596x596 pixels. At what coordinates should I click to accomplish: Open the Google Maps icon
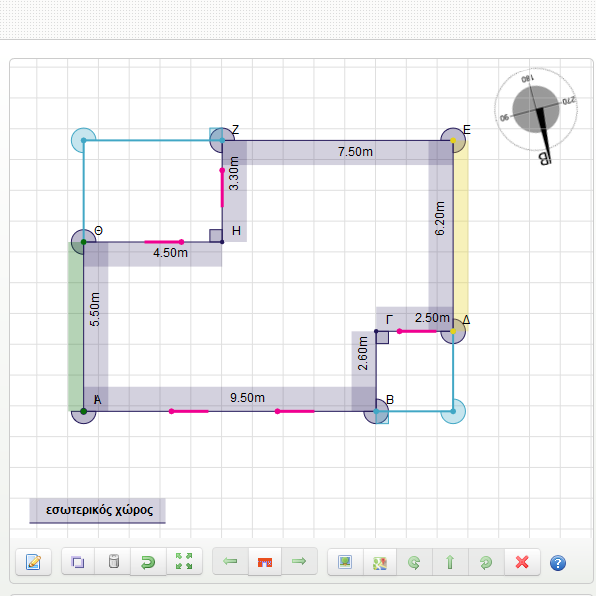pos(380,562)
